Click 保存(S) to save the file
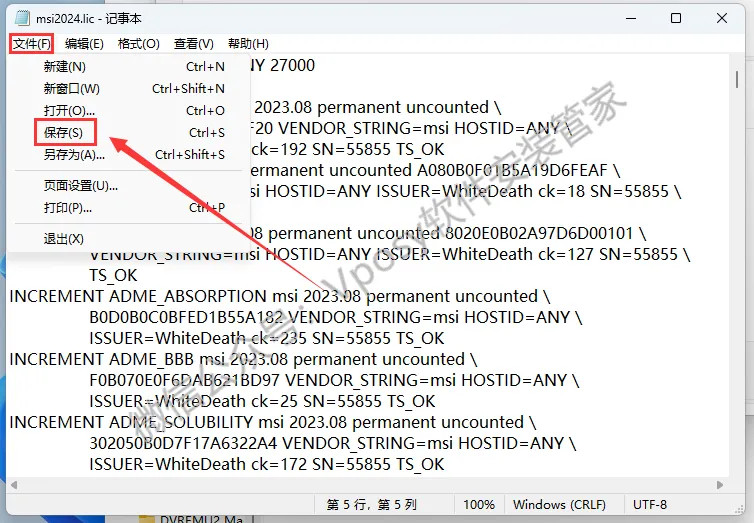 [x=129, y=133]
